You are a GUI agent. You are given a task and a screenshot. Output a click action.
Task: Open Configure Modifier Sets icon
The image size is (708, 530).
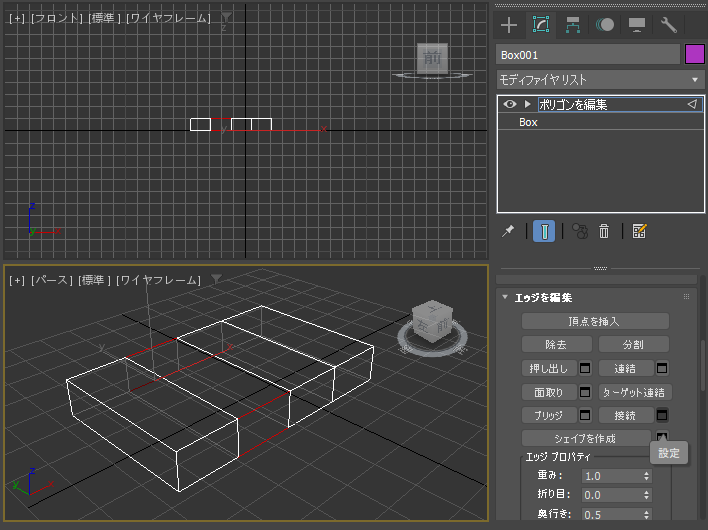(640, 231)
